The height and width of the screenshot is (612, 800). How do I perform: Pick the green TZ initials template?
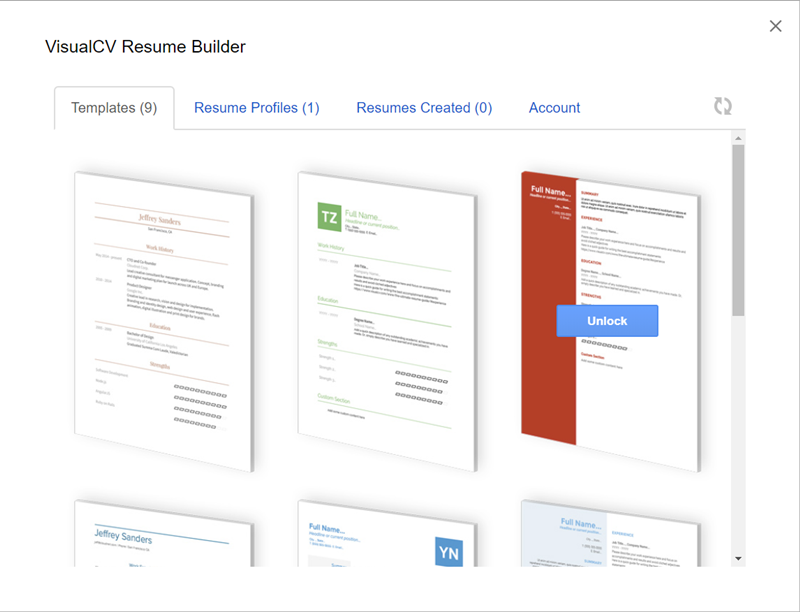(x=387, y=322)
